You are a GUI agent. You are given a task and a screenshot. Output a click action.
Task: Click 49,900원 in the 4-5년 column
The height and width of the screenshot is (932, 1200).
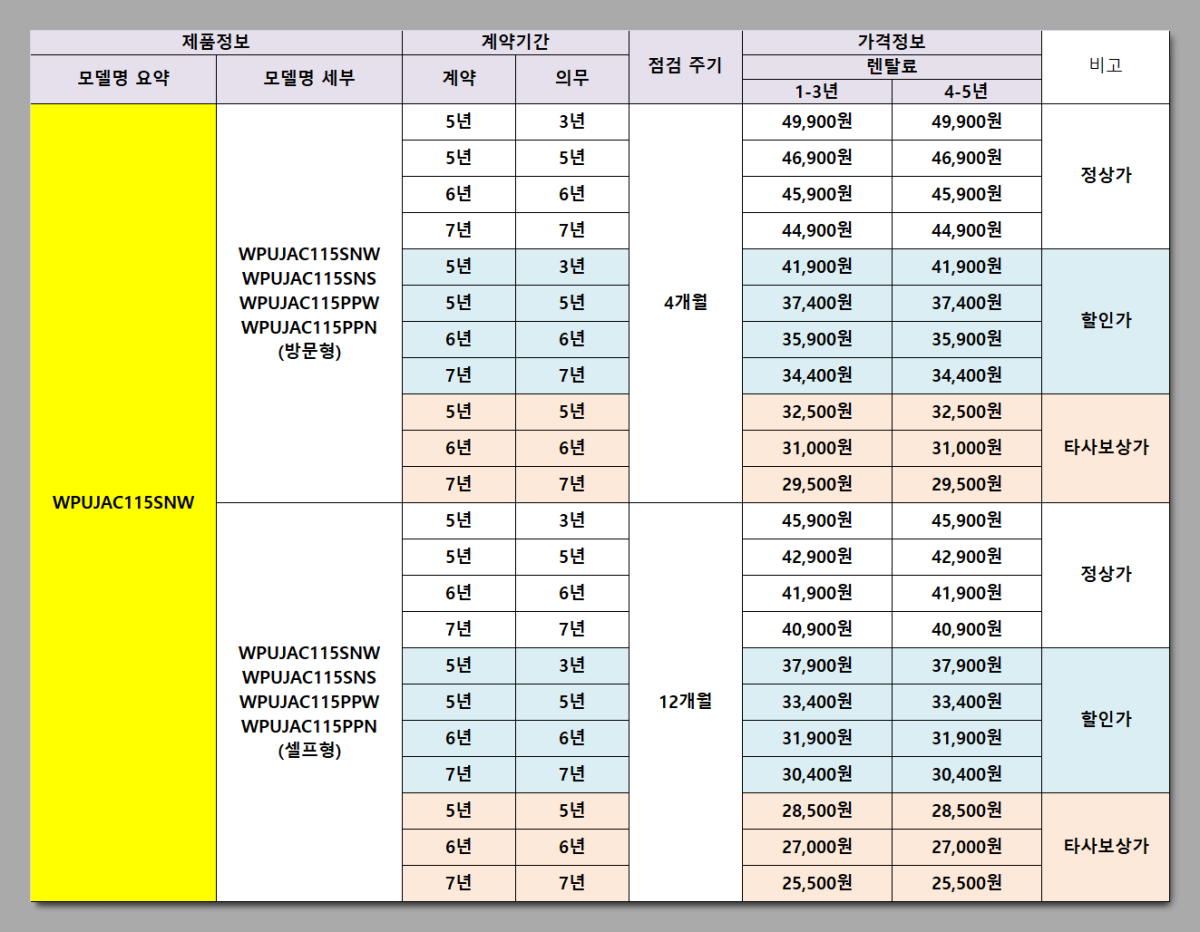click(966, 122)
